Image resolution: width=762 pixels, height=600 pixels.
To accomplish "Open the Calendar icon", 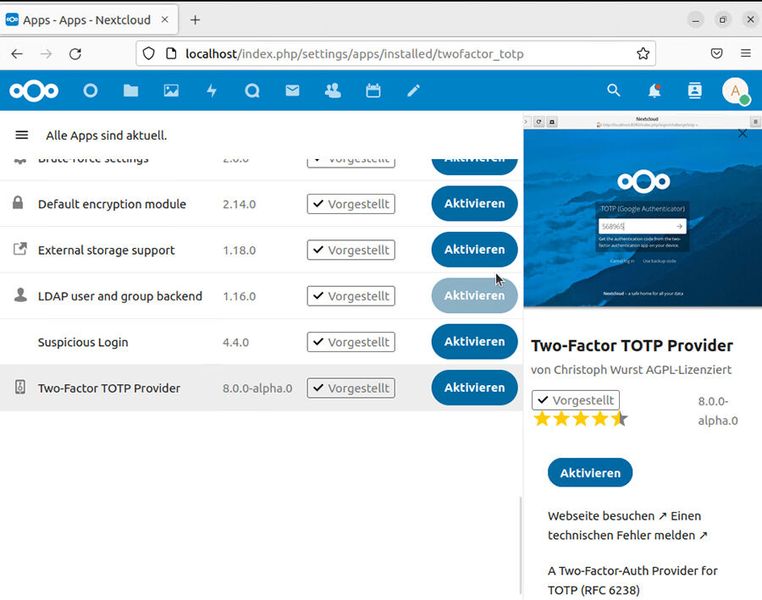I will [x=373, y=91].
